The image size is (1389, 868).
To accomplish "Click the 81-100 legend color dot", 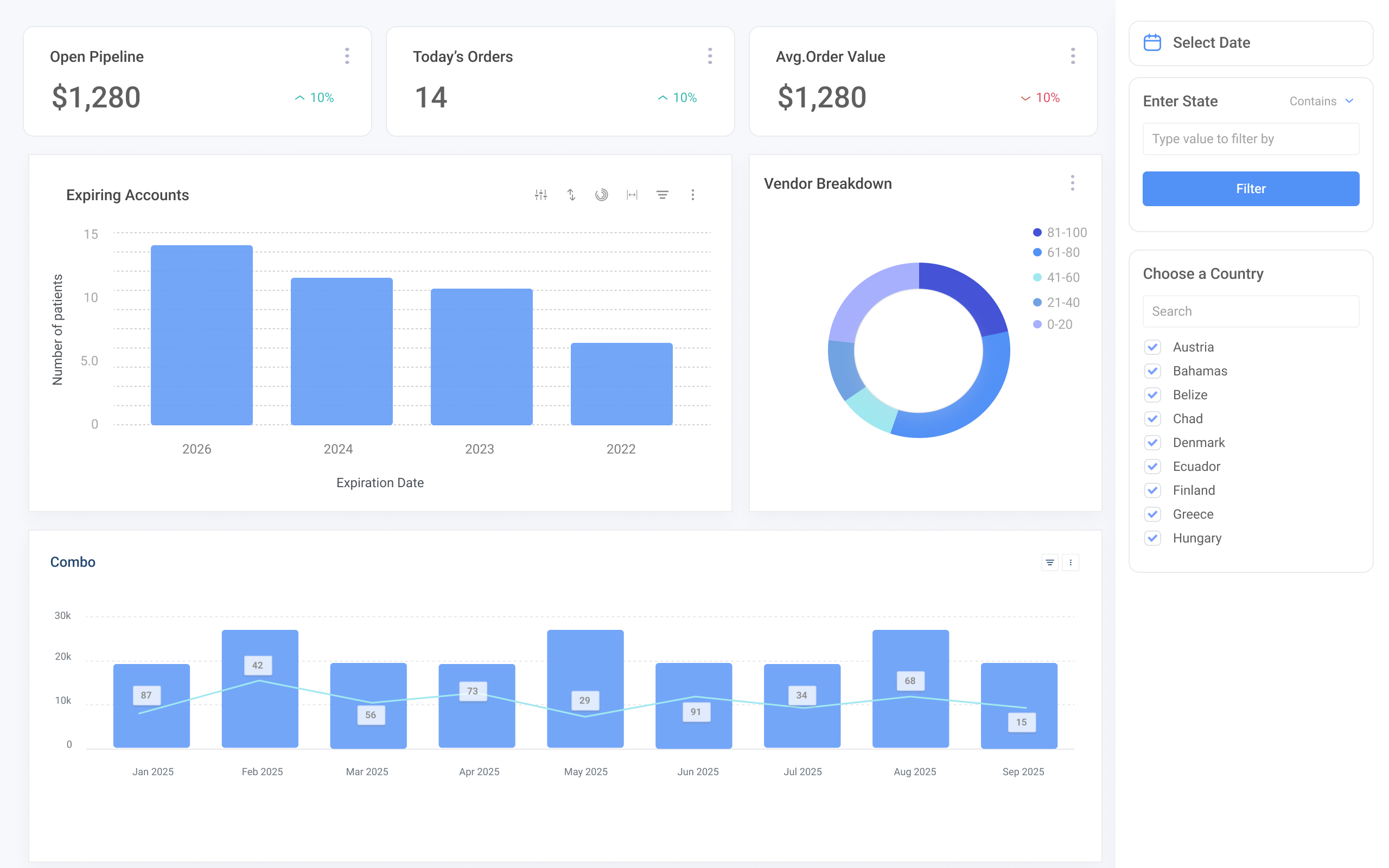I will [1037, 233].
